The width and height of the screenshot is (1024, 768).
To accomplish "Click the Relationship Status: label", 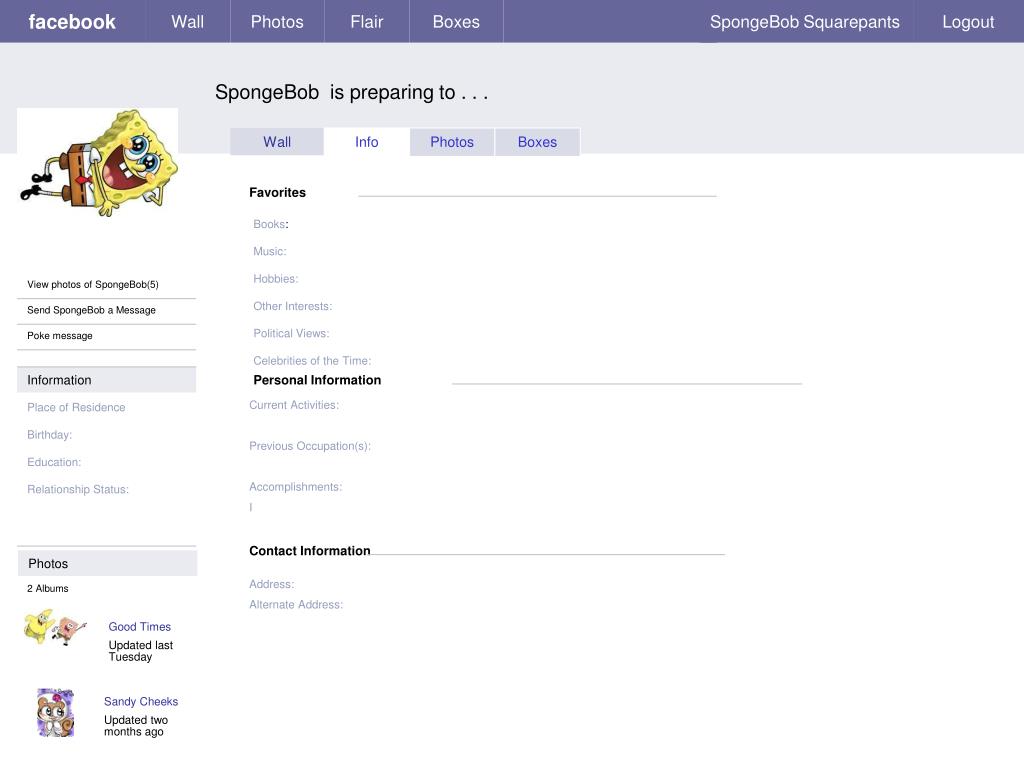I will [x=78, y=490].
